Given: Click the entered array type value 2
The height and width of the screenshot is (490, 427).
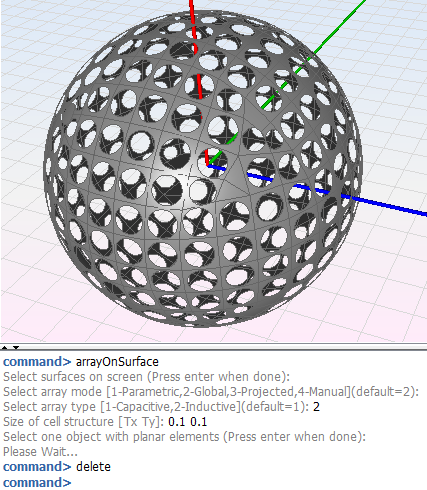Looking at the screenshot, I should pyautogui.click(x=316, y=407).
